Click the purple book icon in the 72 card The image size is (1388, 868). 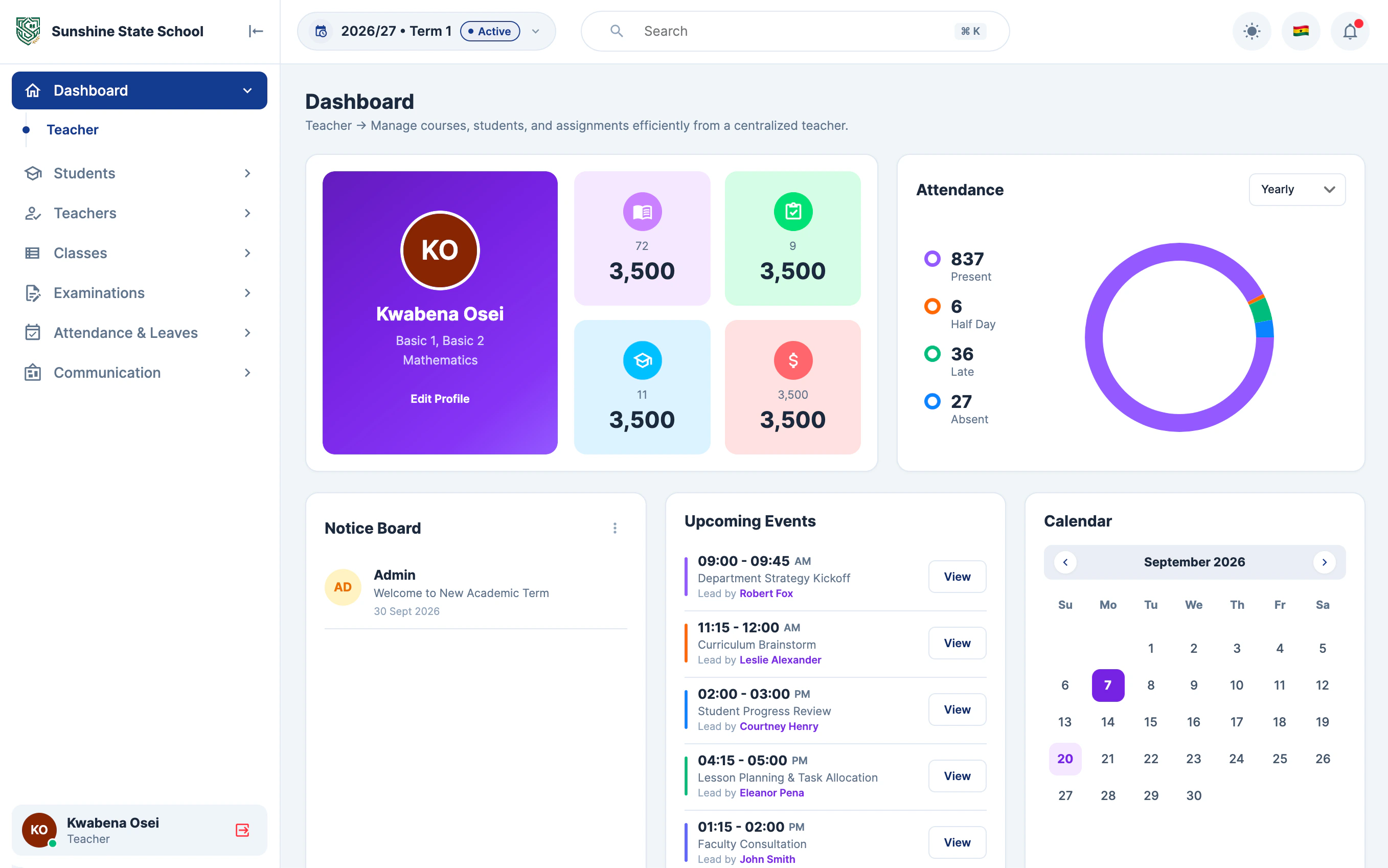(x=642, y=212)
